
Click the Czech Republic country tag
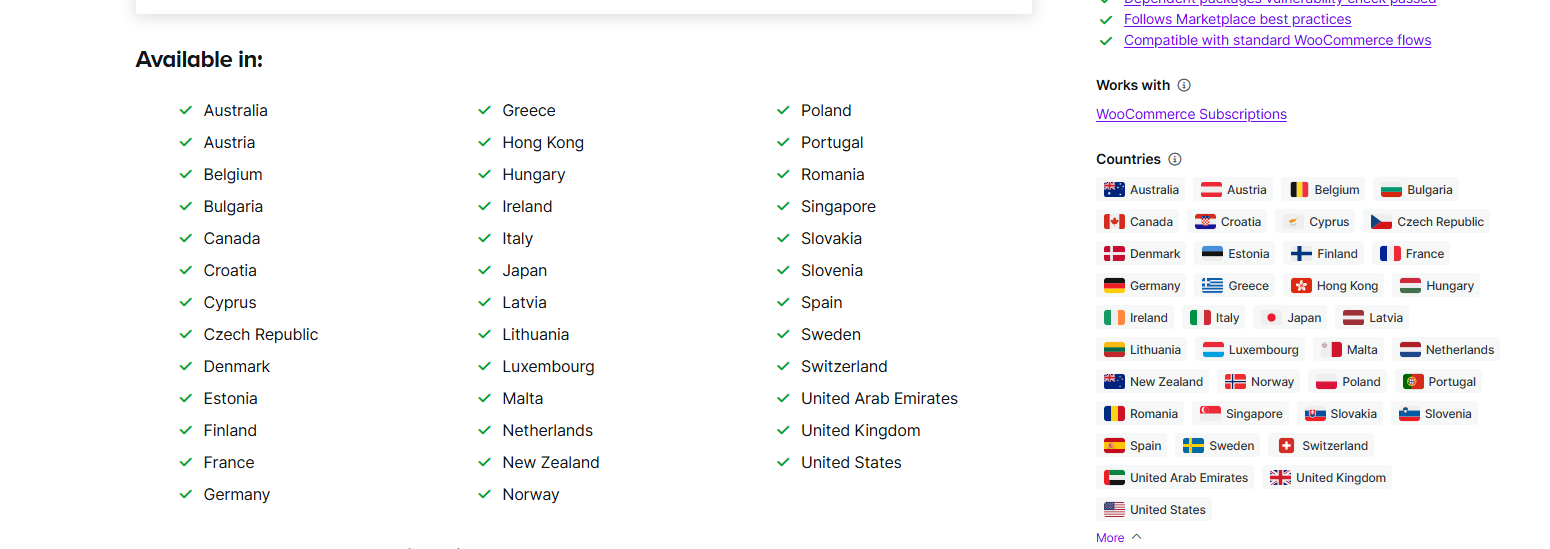click(x=1427, y=222)
